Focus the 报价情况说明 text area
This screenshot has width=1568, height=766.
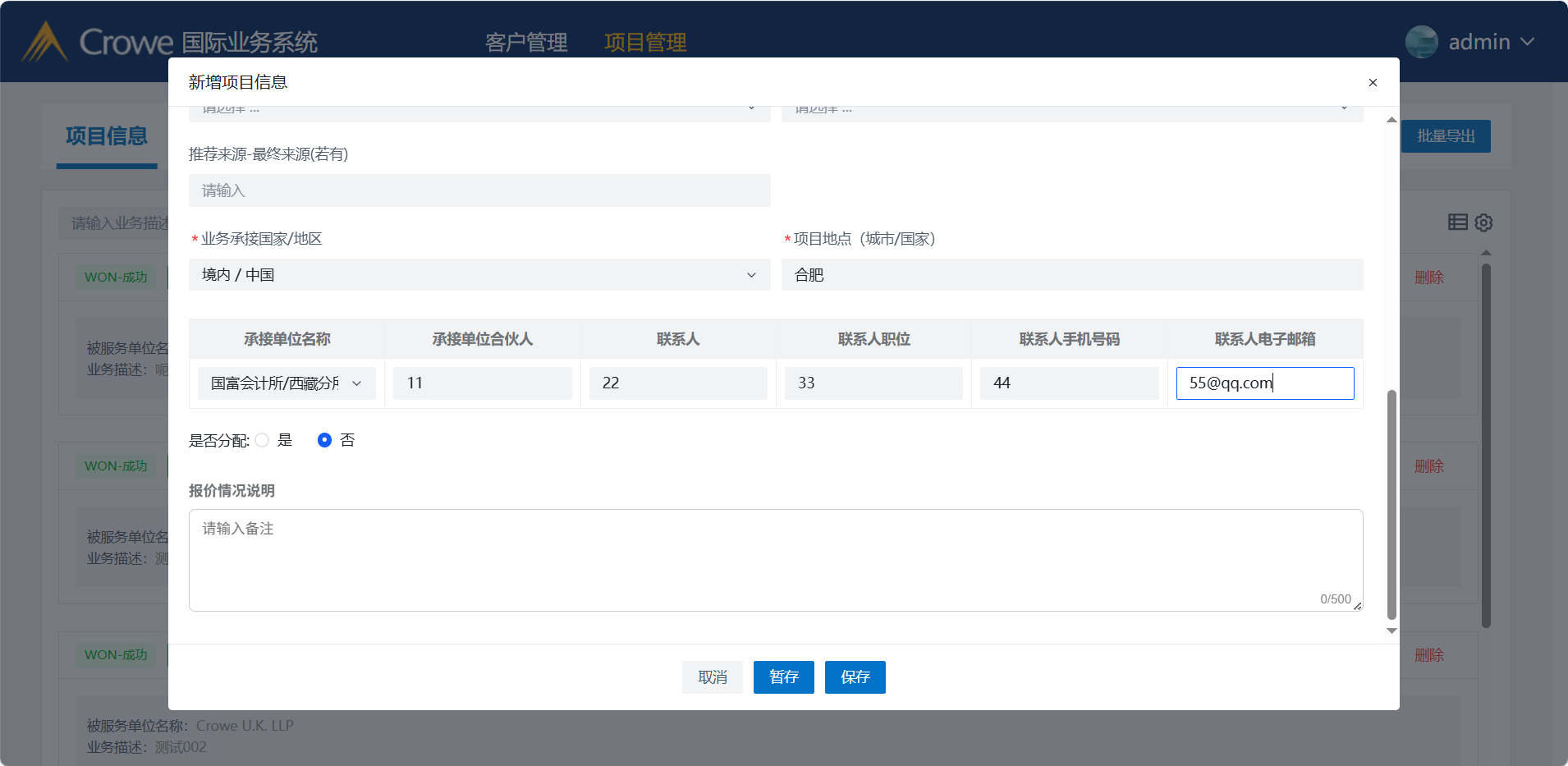(x=775, y=560)
